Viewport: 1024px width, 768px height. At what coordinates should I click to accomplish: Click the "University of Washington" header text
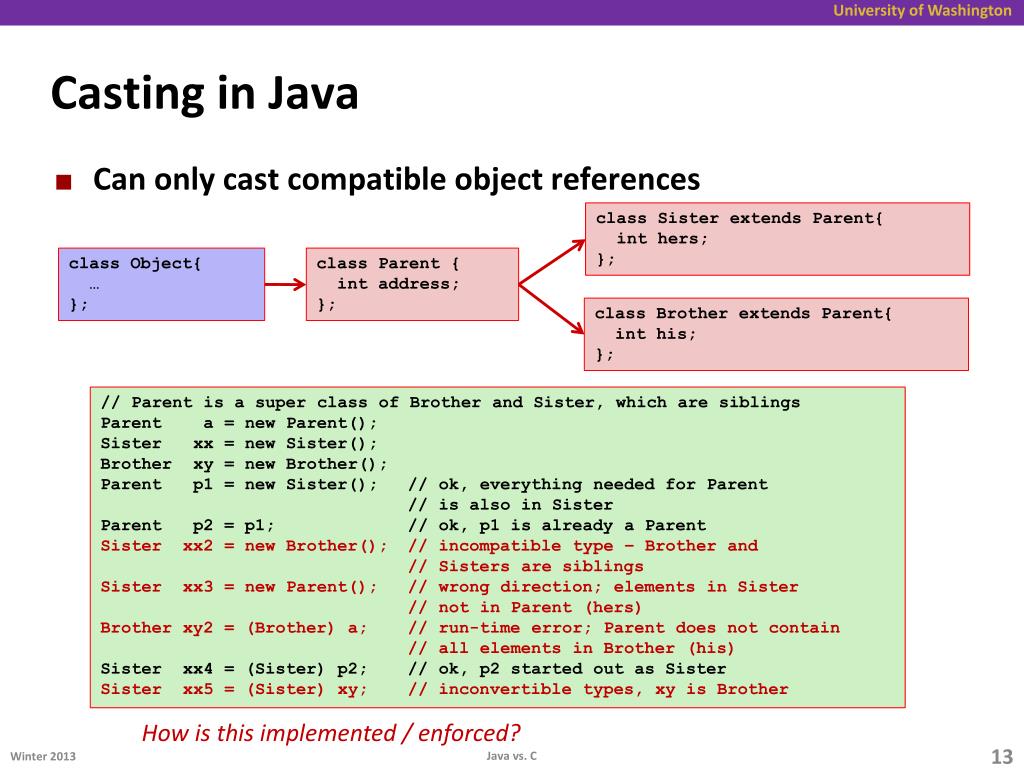point(922,10)
